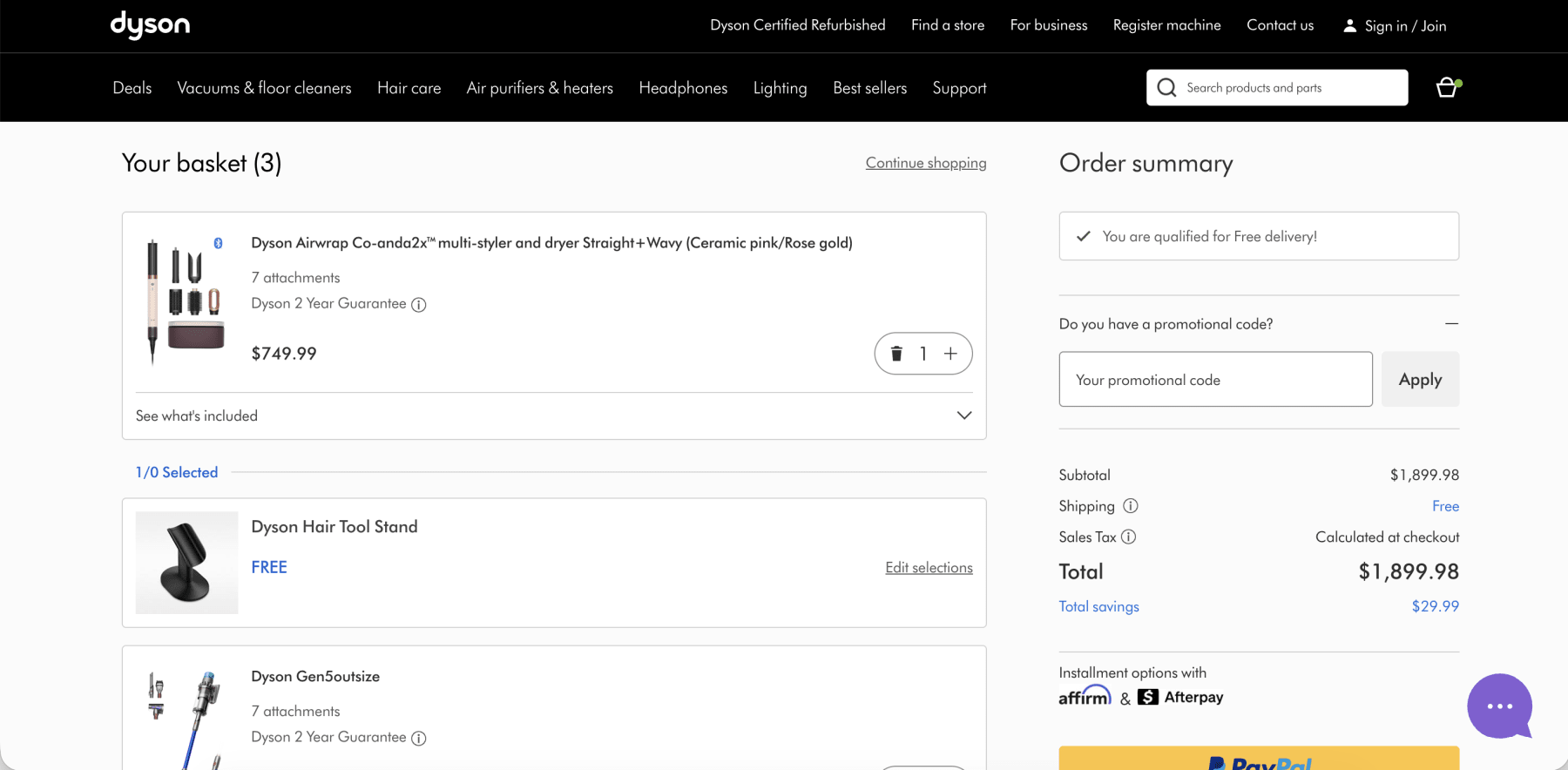Open the Best sellers menu
This screenshot has height=770, width=1568.
(869, 88)
